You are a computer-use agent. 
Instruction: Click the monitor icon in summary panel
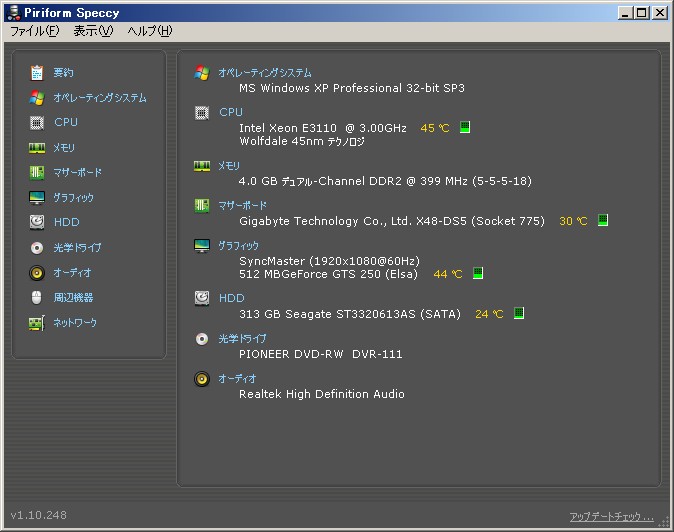(x=202, y=246)
